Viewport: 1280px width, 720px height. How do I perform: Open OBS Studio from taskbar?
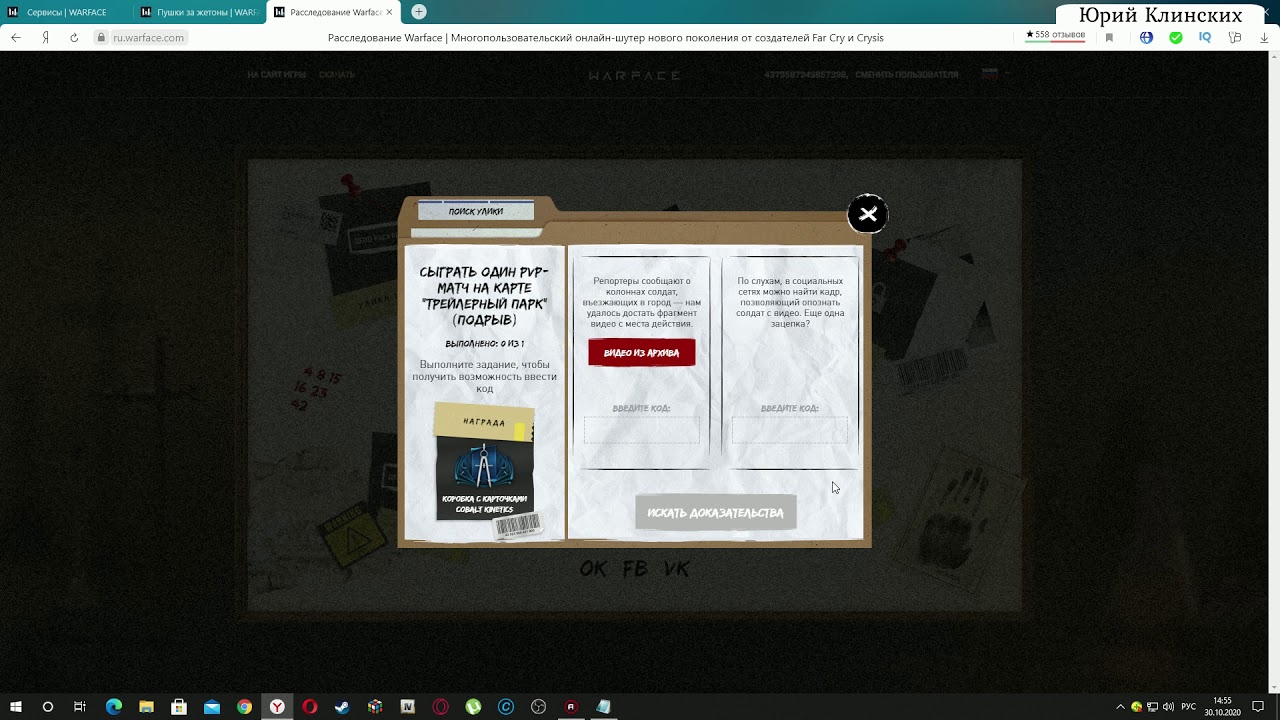539,707
